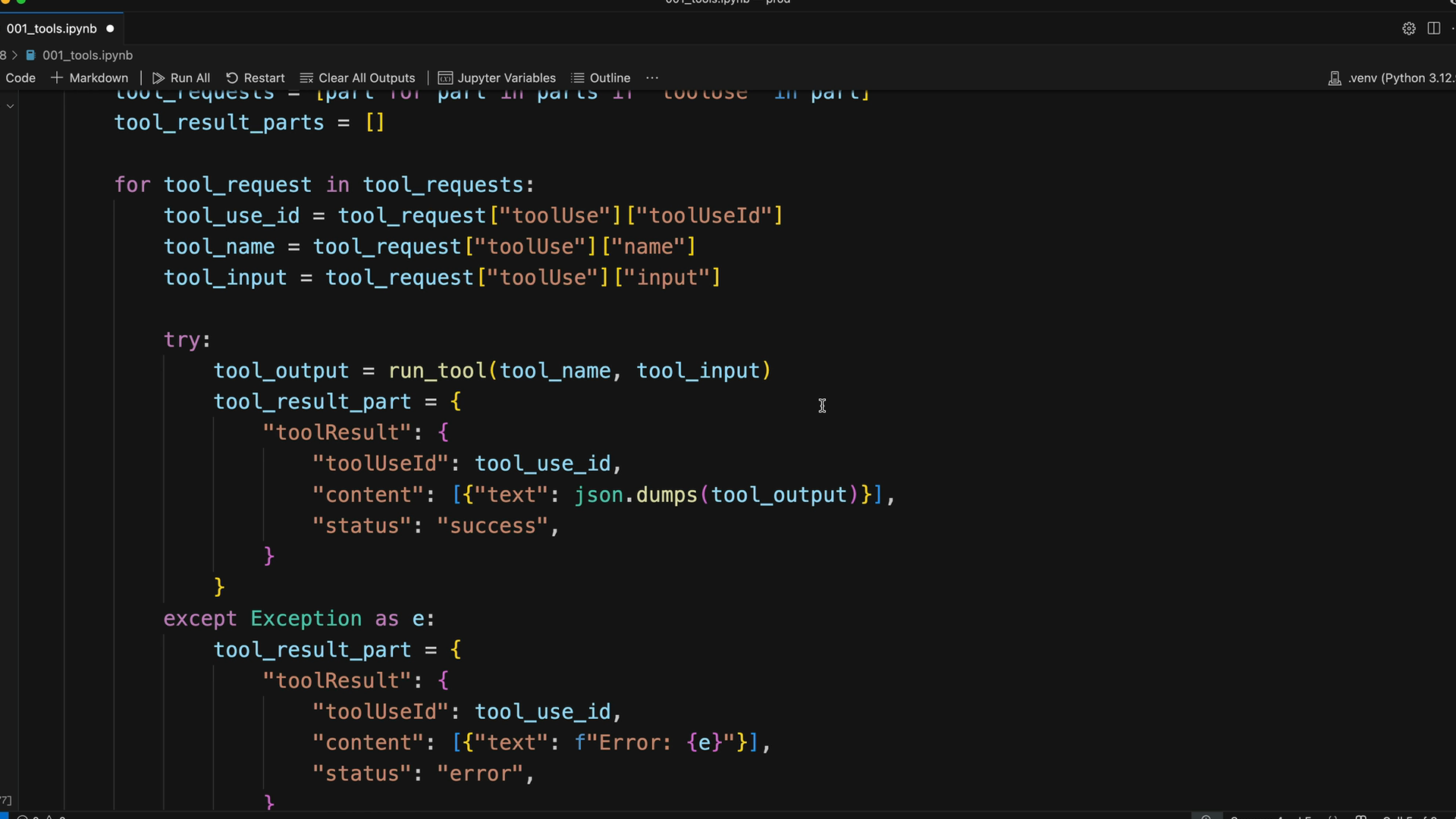Click 'json.dumps(tool_output)' expression

716,495
